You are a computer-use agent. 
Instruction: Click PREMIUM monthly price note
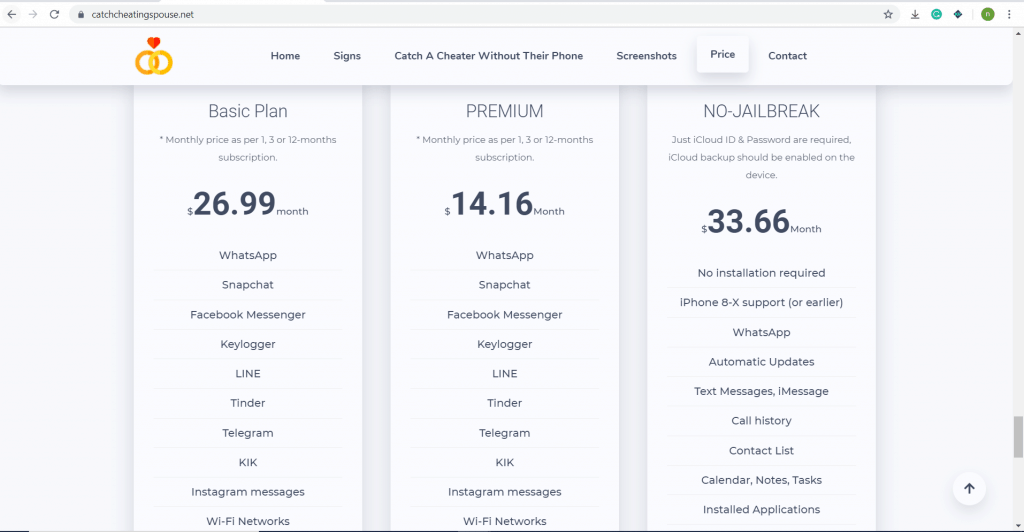click(504, 148)
